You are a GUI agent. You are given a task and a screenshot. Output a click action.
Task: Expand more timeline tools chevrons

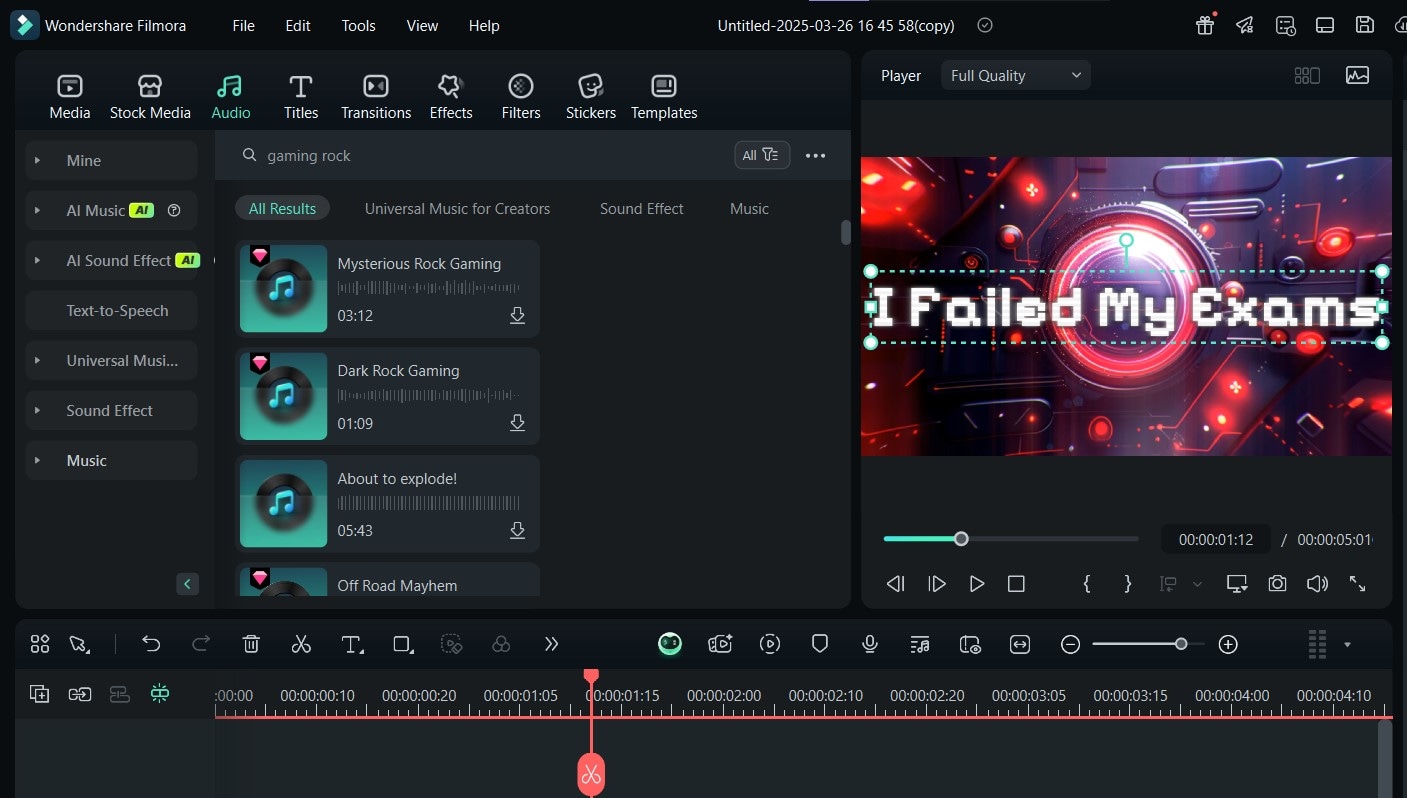coord(551,644)
